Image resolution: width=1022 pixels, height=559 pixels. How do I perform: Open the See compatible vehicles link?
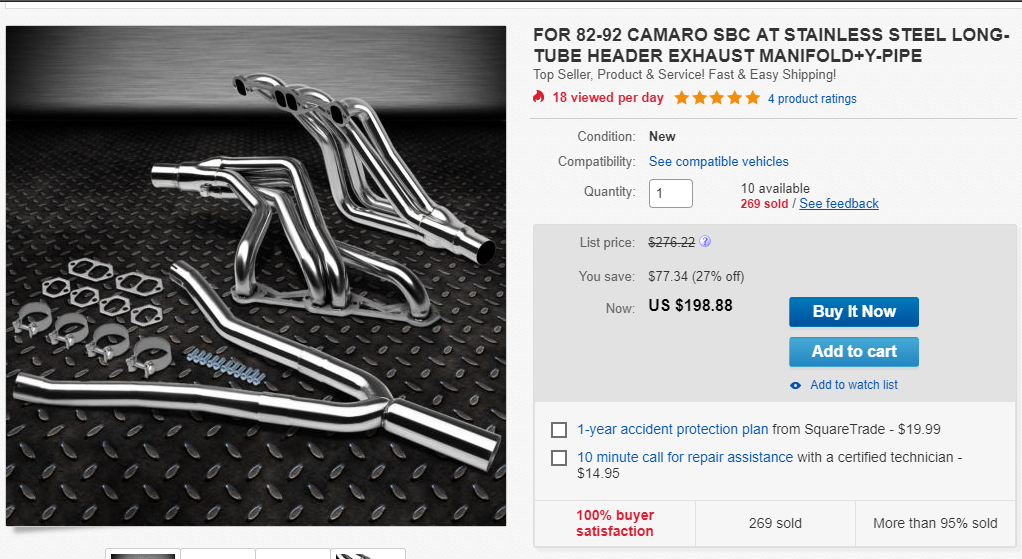pos(718,161)
